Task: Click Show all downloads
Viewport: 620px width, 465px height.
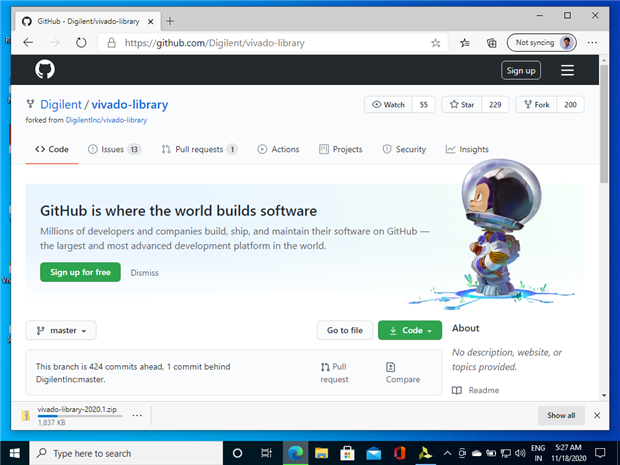Action: 561,415
